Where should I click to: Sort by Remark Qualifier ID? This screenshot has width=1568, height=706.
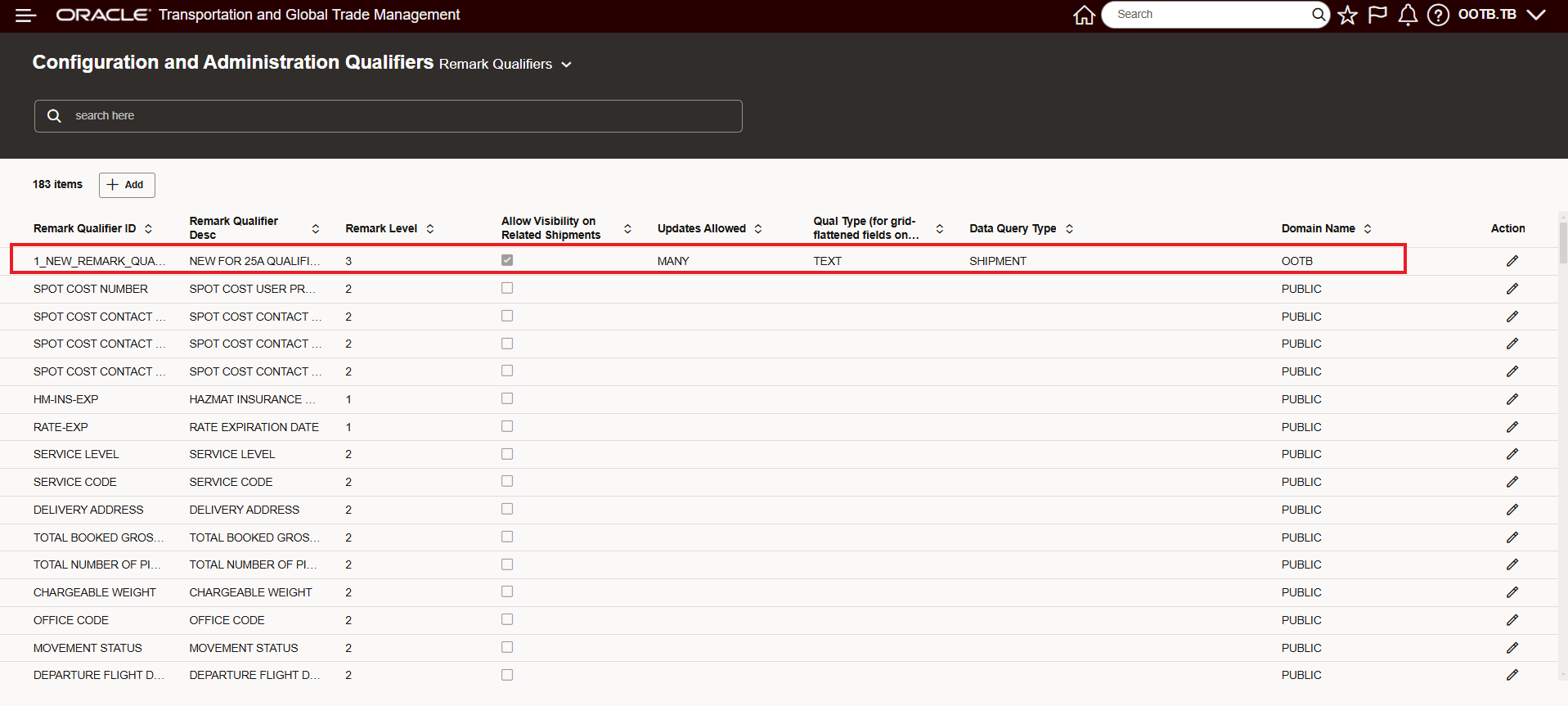148,229
